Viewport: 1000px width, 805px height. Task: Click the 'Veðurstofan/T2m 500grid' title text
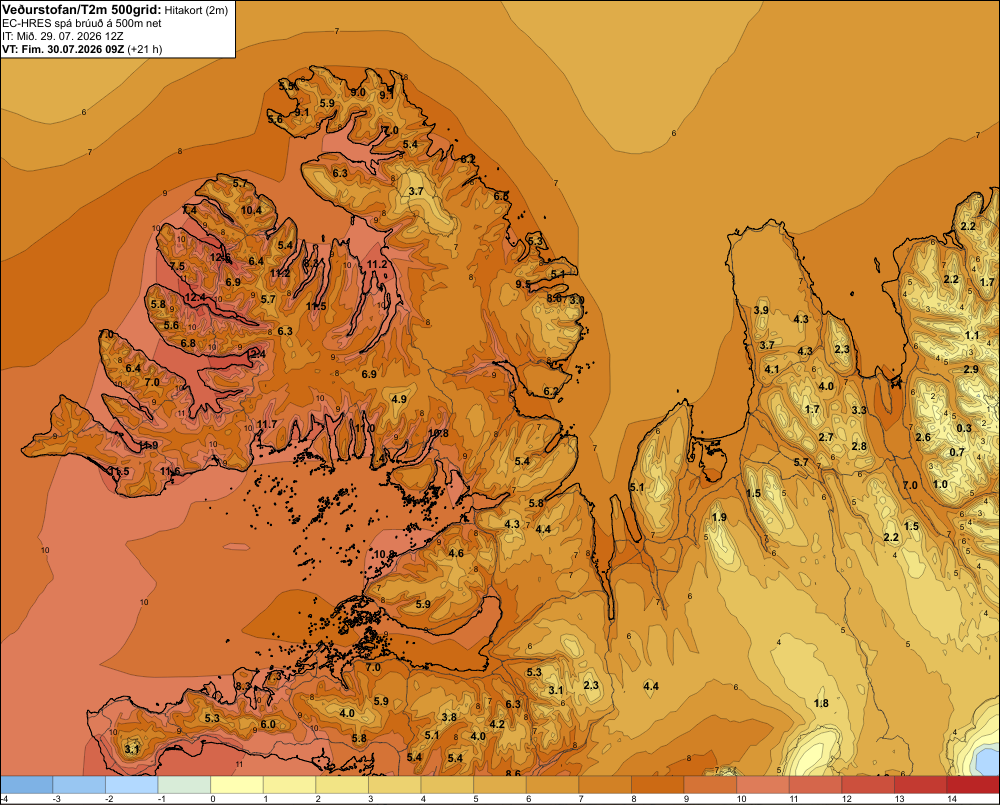82,10
